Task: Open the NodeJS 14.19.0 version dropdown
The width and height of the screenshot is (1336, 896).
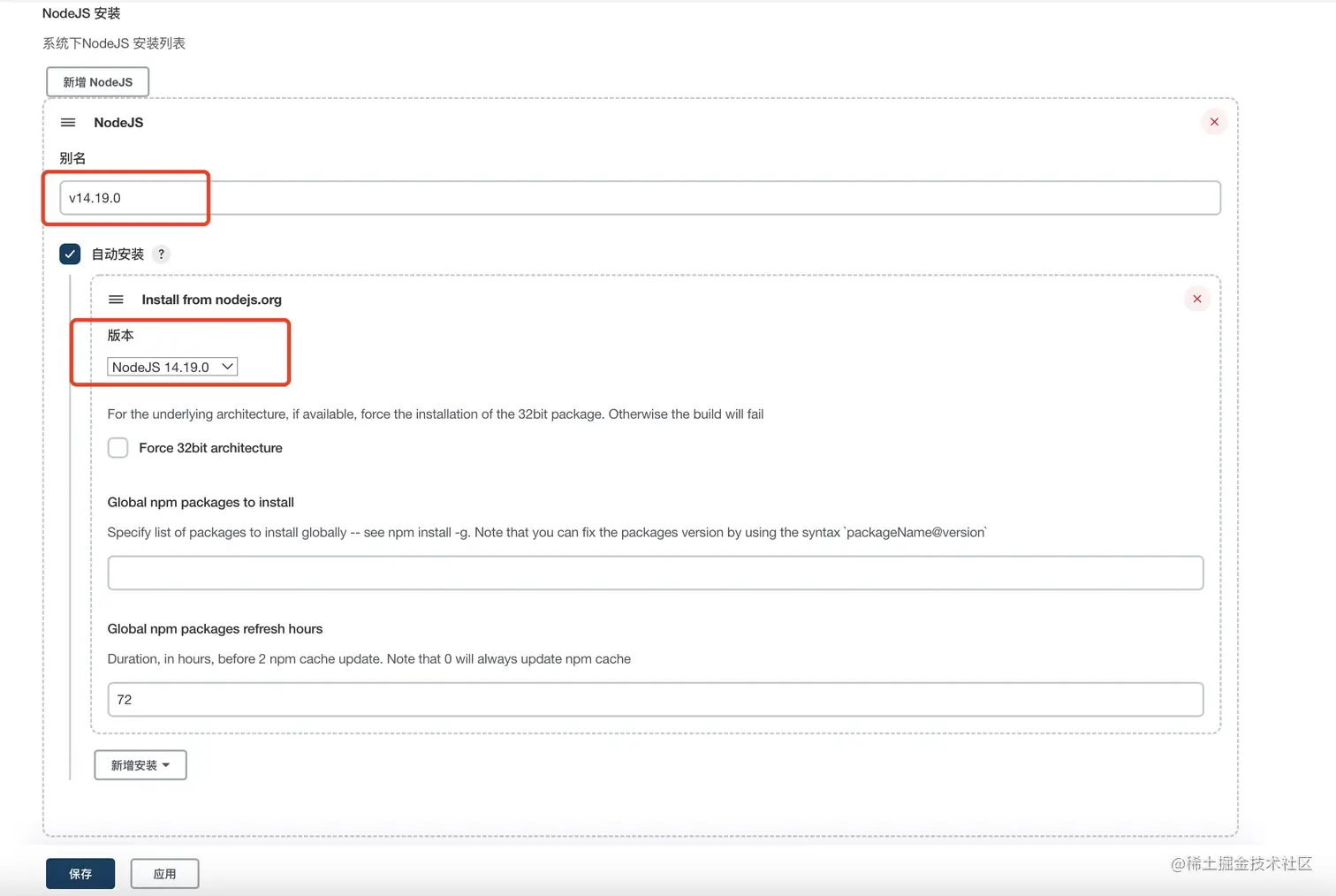Action: coord(172,366)
